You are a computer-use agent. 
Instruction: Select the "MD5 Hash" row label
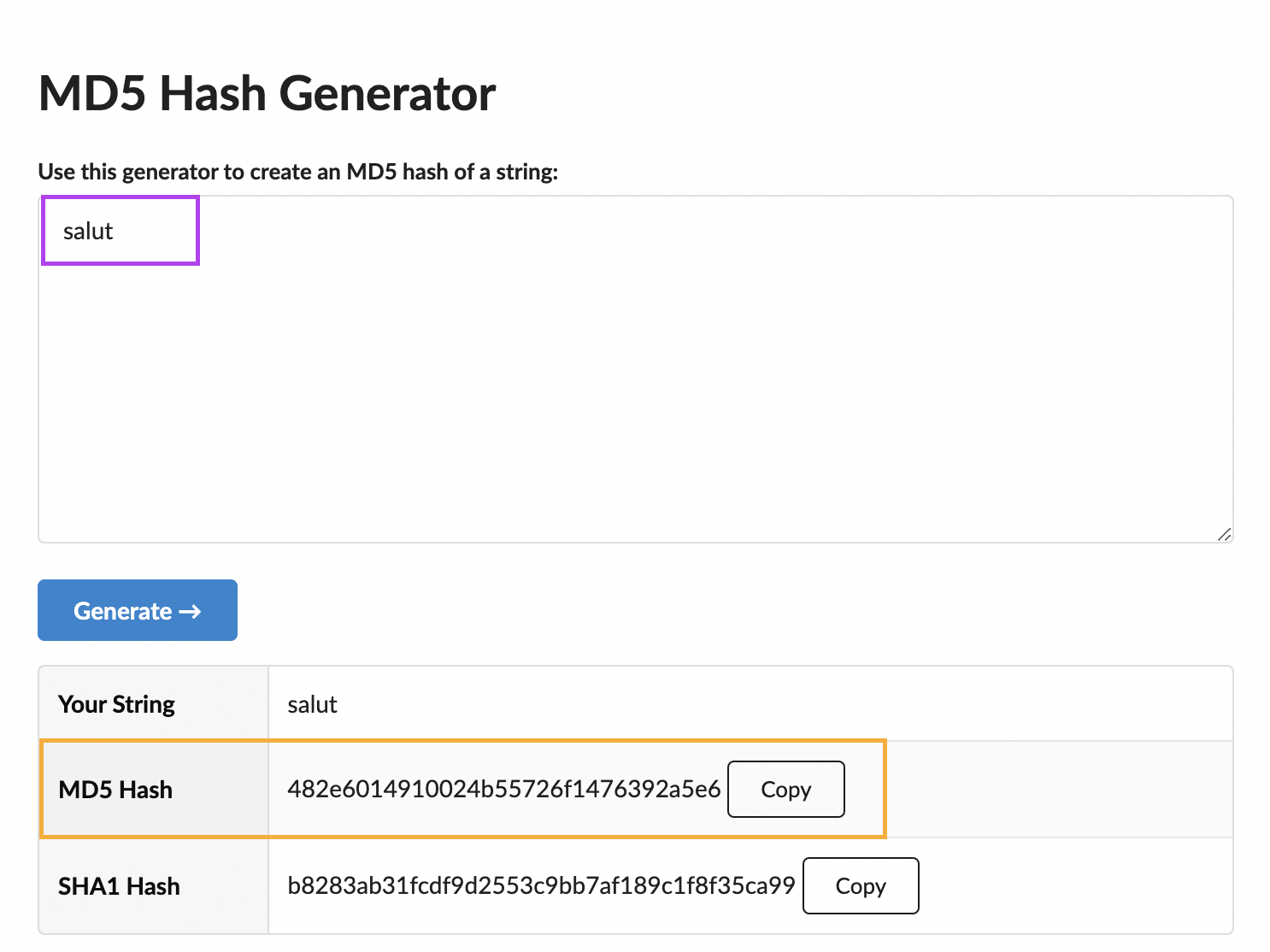click(x=115, y=790)
